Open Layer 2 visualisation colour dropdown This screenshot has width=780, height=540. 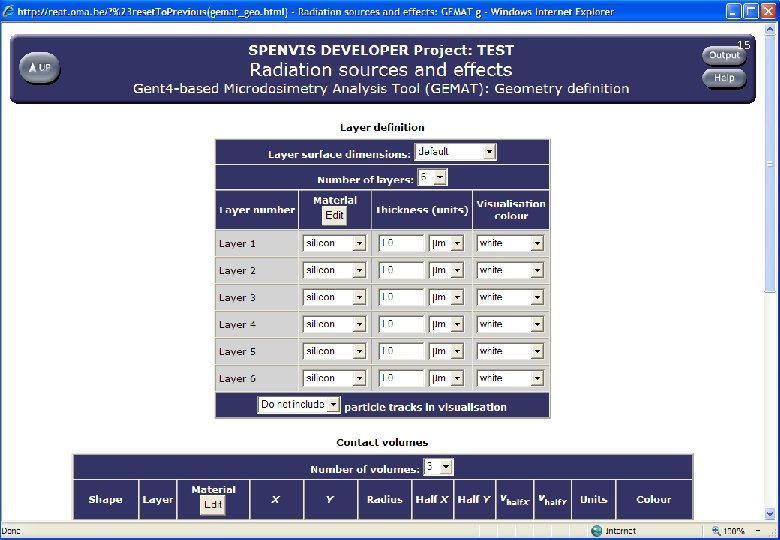[x=510, y=270]
